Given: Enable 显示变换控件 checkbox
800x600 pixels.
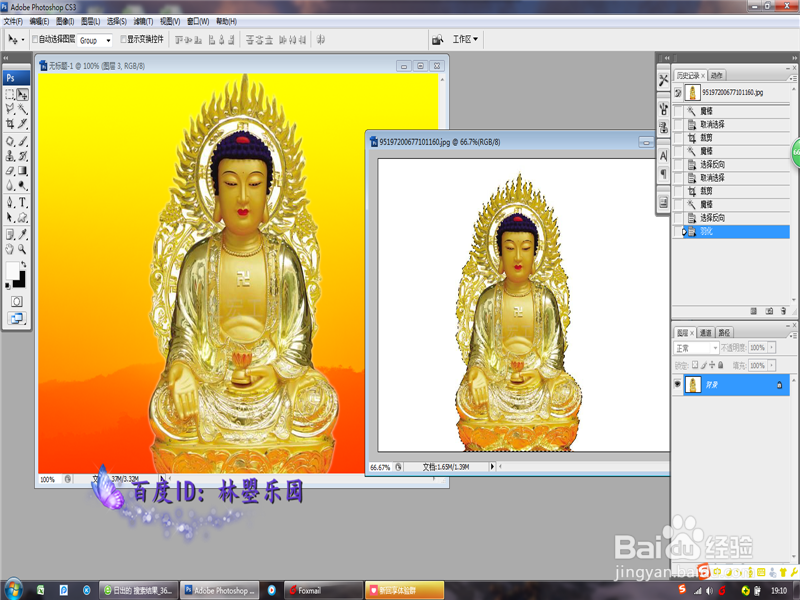Looking at the screenshot, I should (123, 39).
